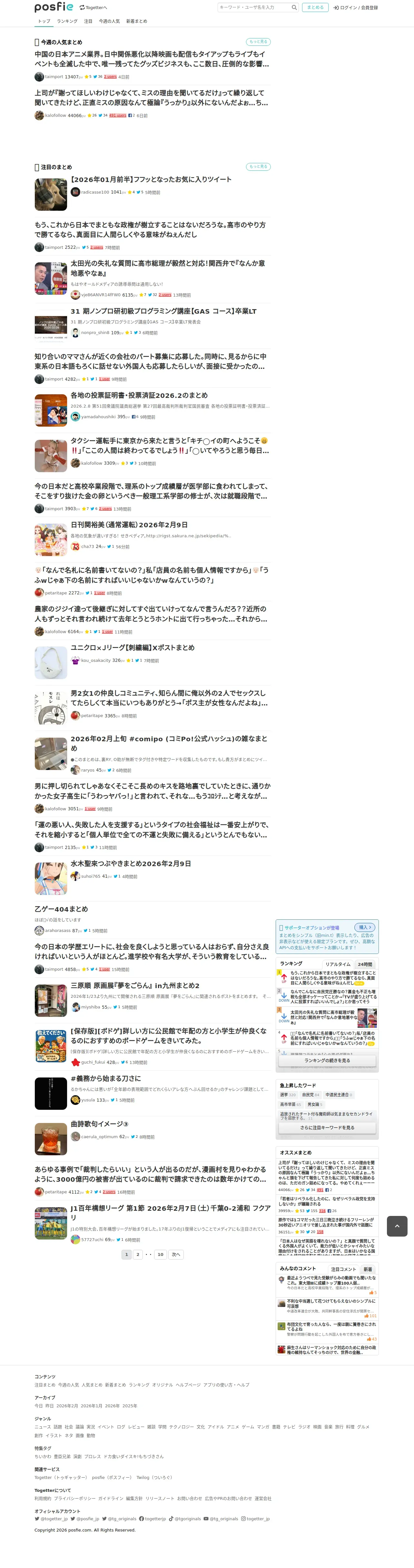Click the scroll-to-top arrow button
The height and width of the screenshot is (1568, 414).
(x=397, y=1226)
